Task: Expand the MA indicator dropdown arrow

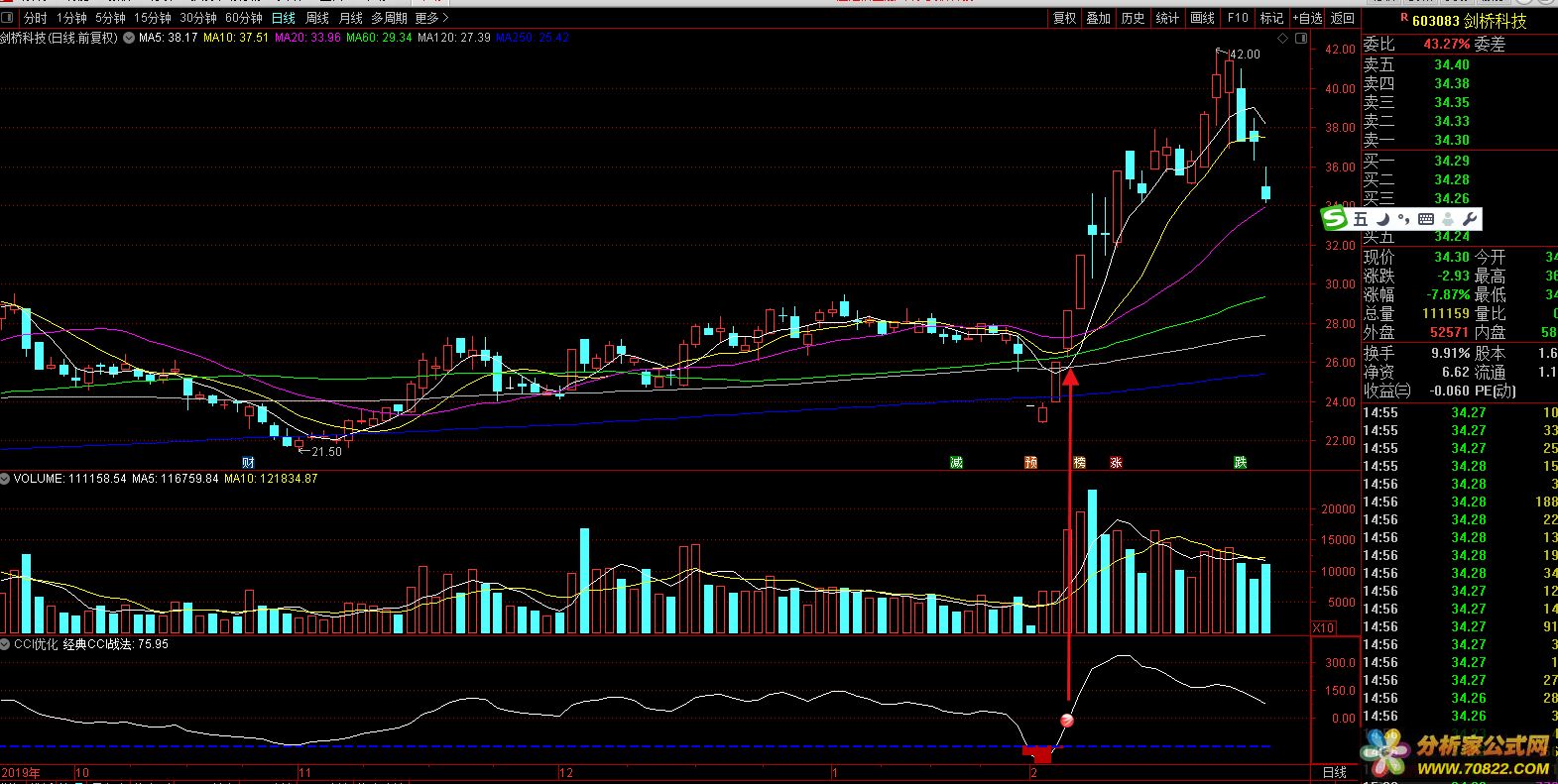Action: (129, 38)
